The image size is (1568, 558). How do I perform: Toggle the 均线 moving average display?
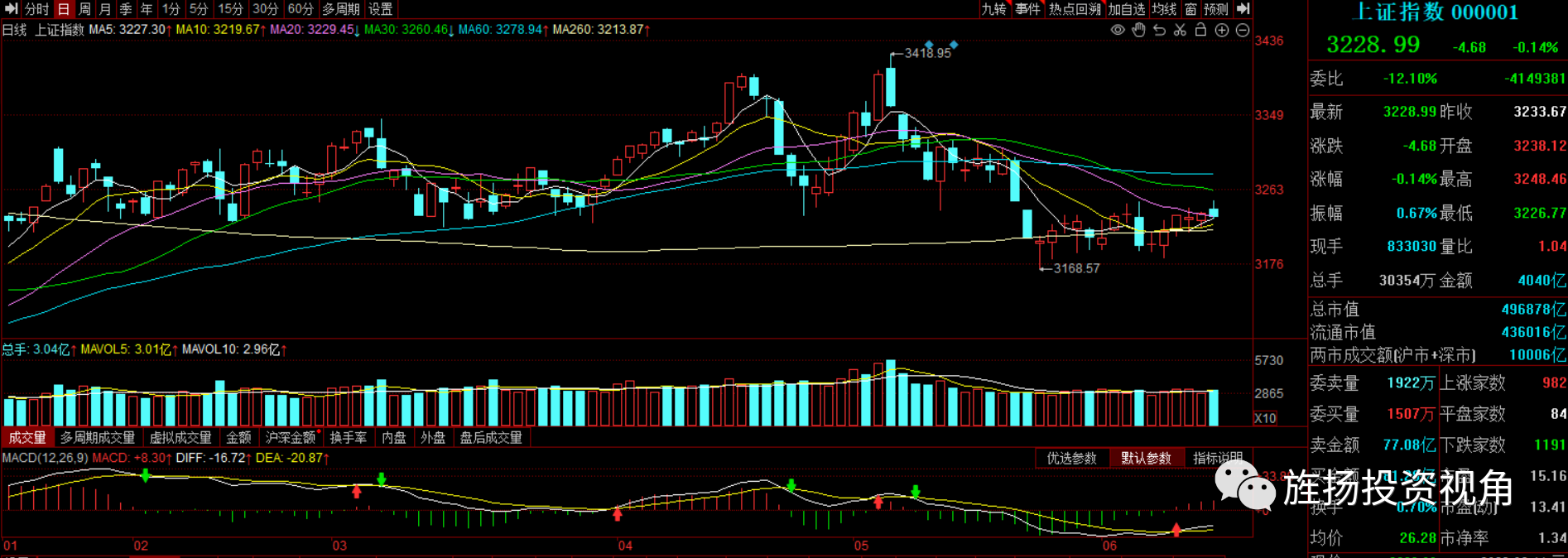(x=1164, y=9)
